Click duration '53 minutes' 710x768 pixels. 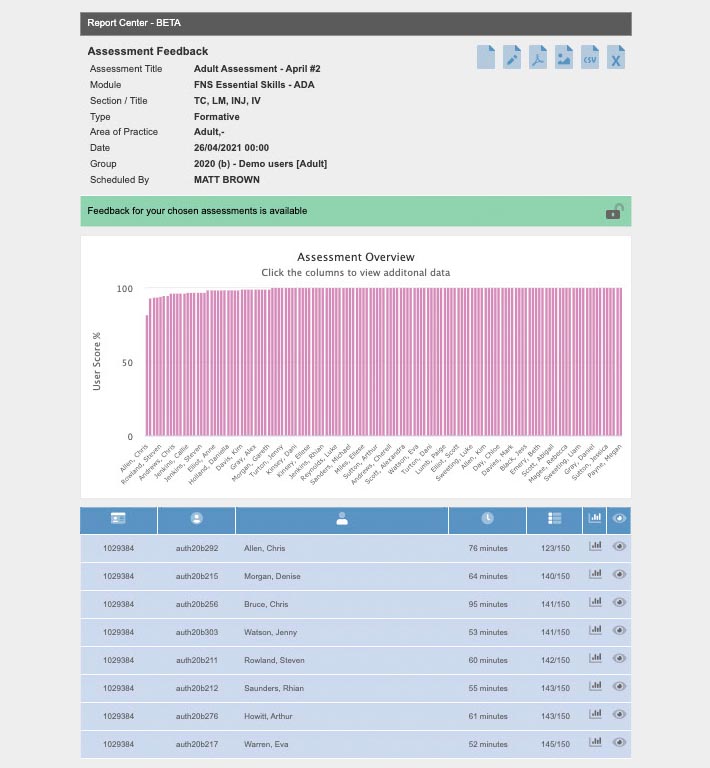488,632
